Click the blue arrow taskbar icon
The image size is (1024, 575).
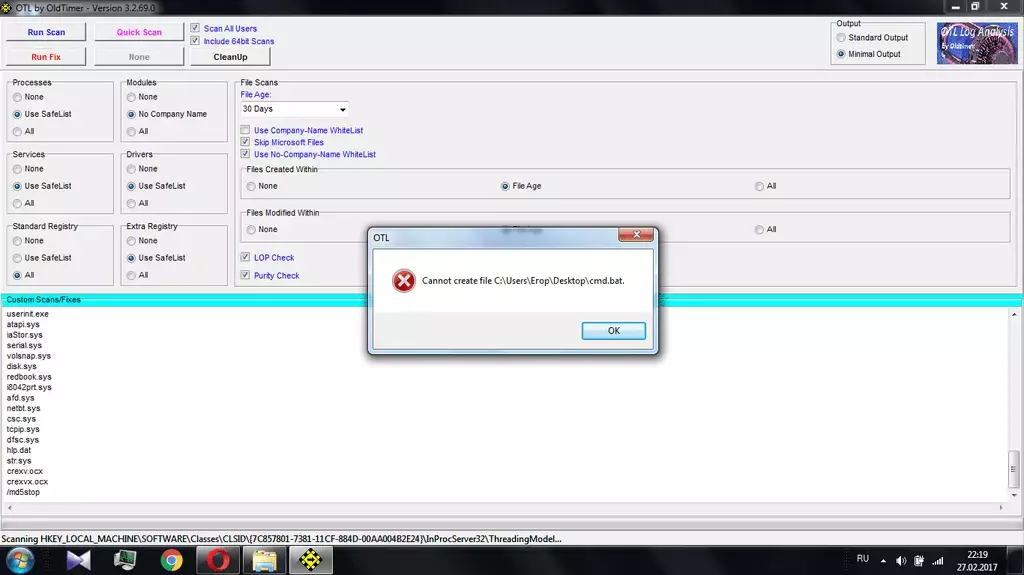coord(78,561)
